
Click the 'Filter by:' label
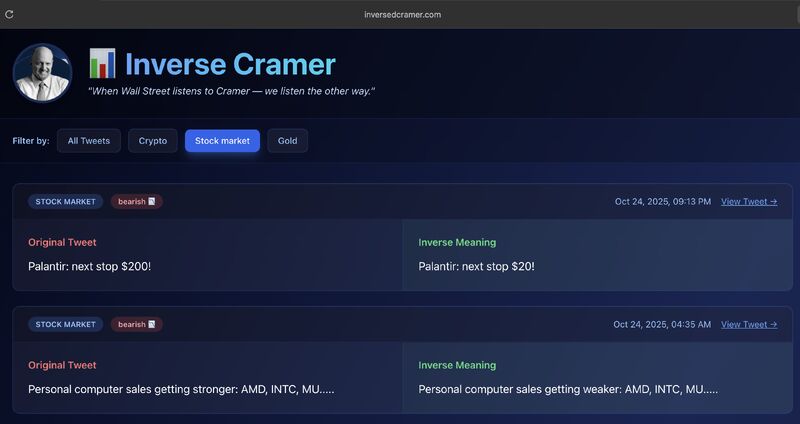point(31,141)
